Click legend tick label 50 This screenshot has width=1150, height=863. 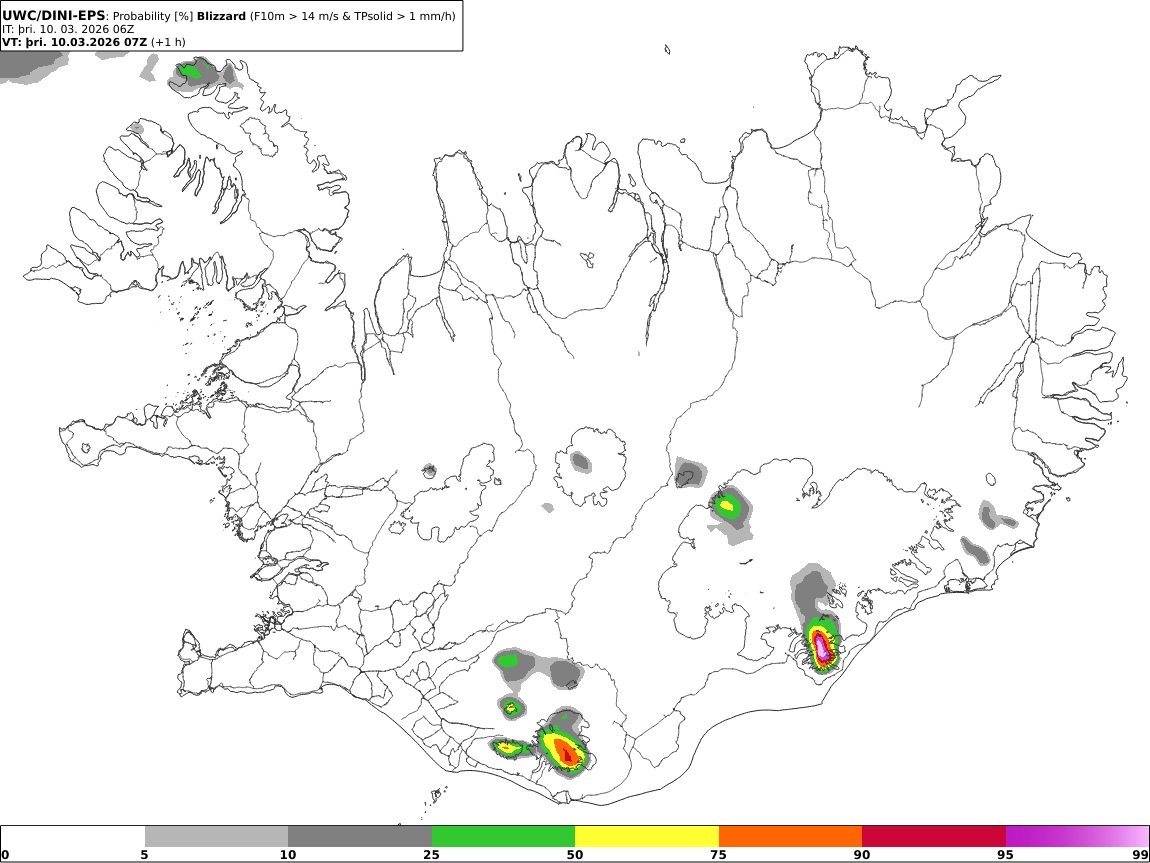click(575, 854)
